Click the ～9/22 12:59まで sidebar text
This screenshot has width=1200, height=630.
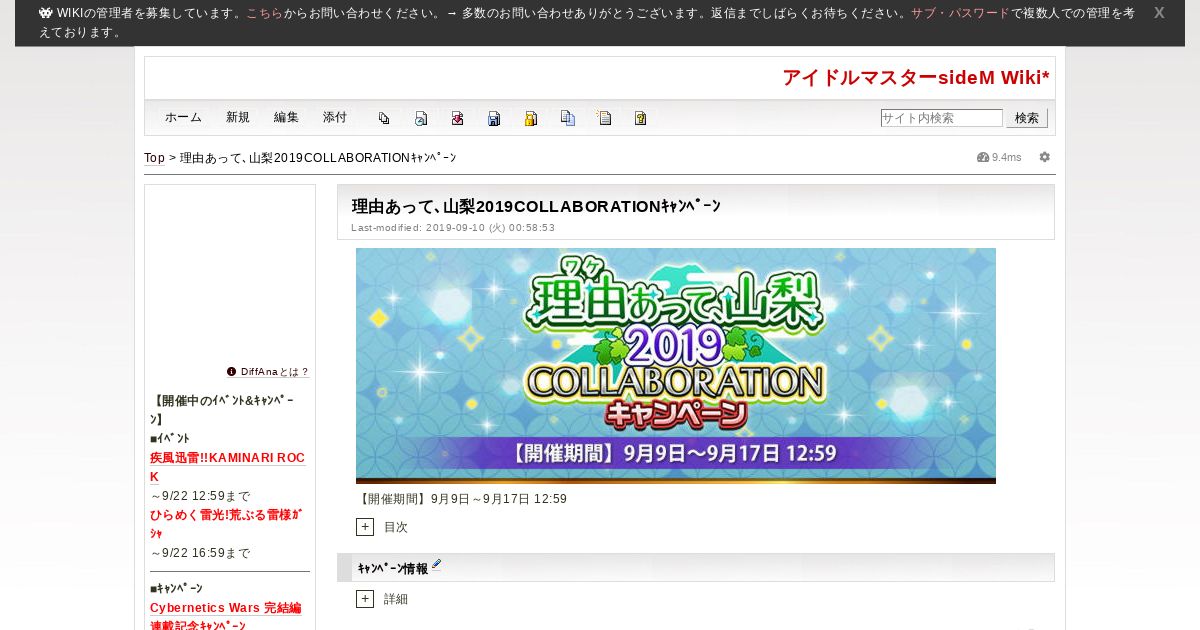click(x=200, y=496)
